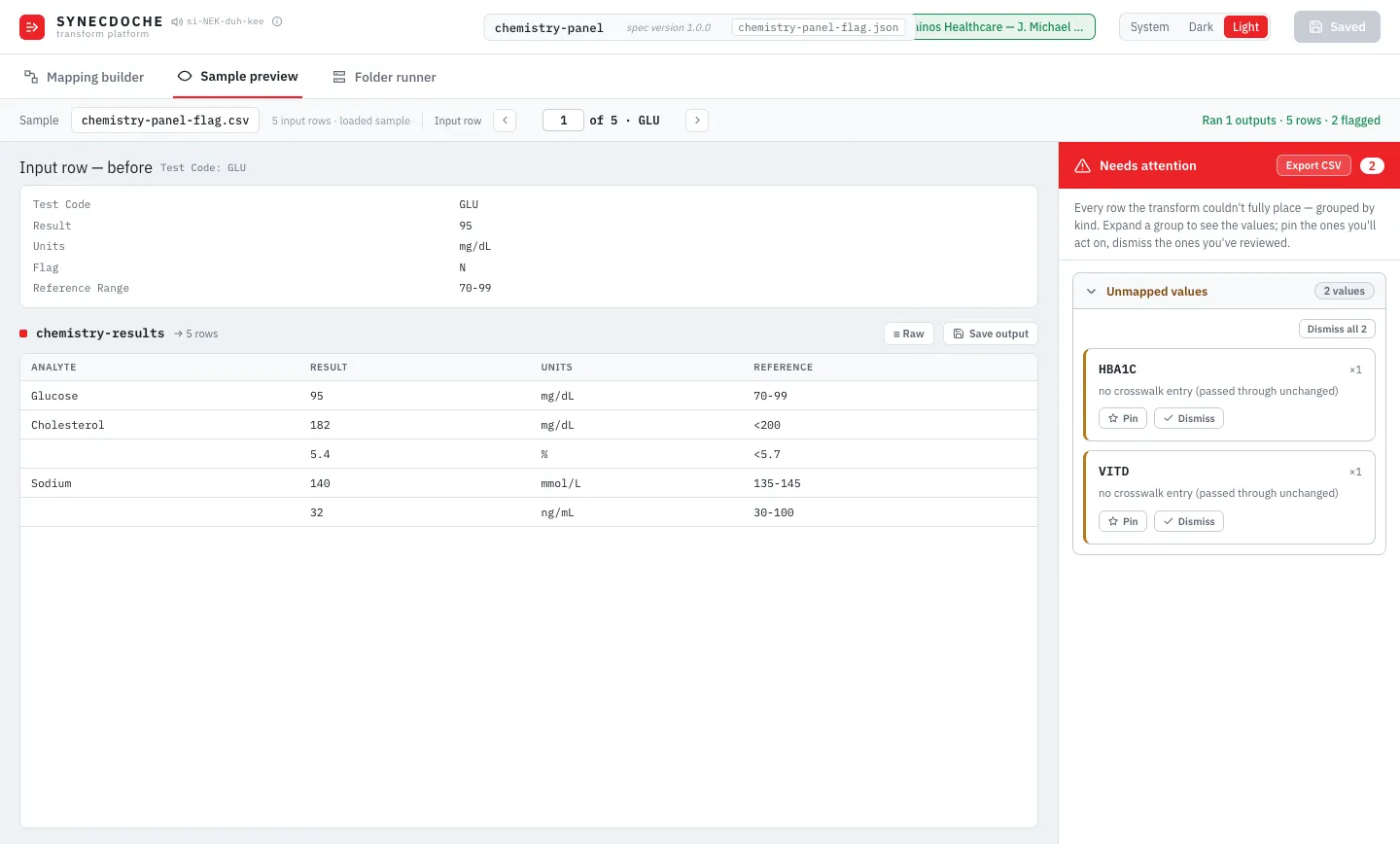Click the chemistry-panel-flag.json file chip
Image resolution: width=1400 pixels, height=844 pixels.
(819, 27)
